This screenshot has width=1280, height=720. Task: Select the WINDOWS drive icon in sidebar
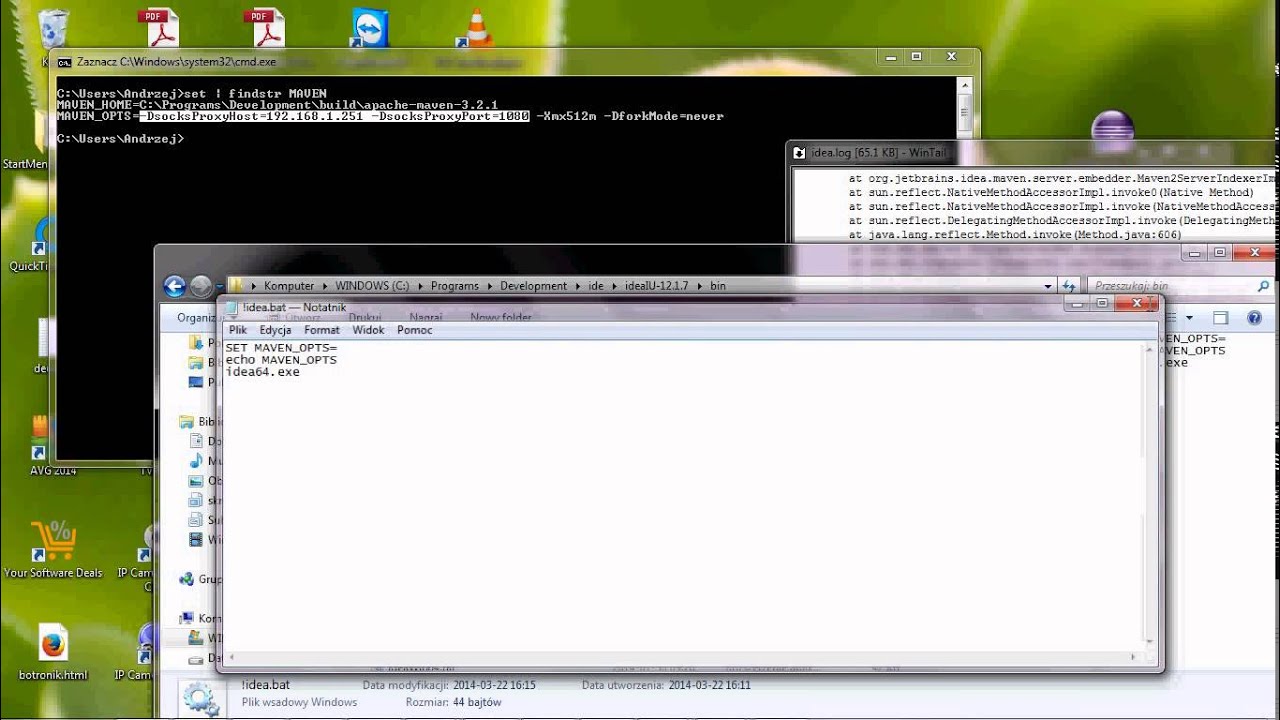click(197, 638)
